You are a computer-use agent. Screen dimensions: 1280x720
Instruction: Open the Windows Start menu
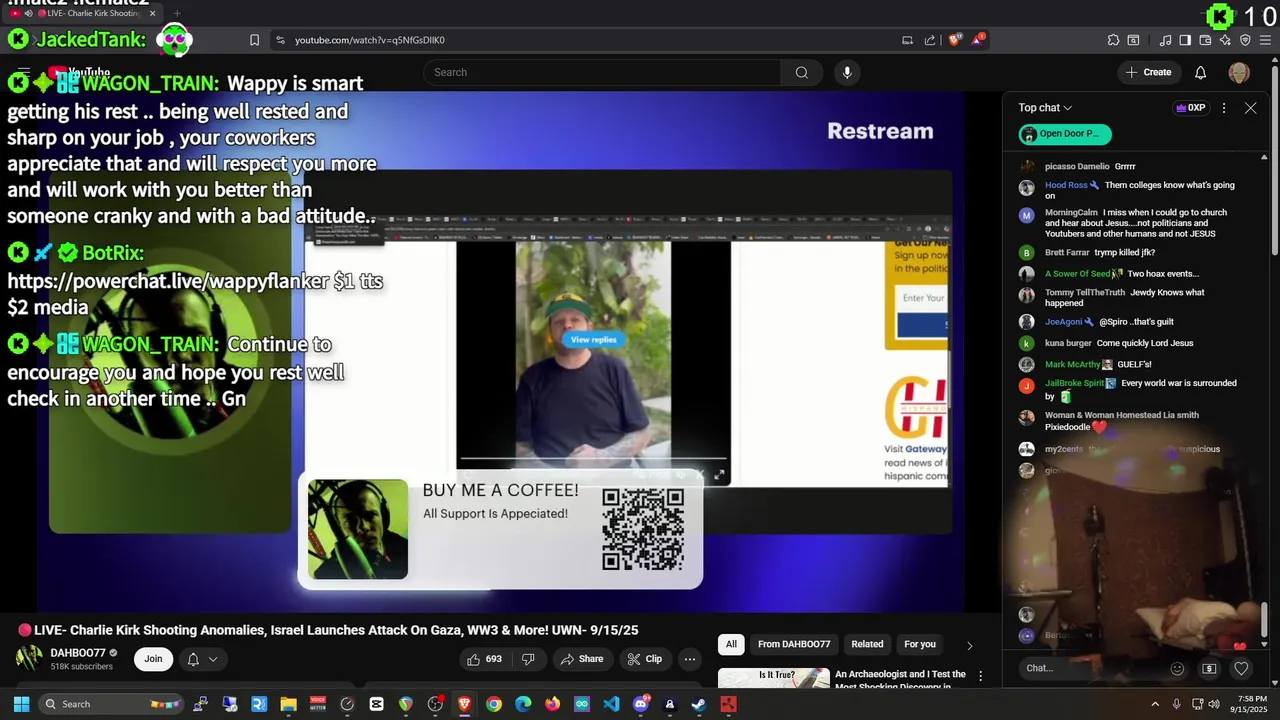coord(21,704)
